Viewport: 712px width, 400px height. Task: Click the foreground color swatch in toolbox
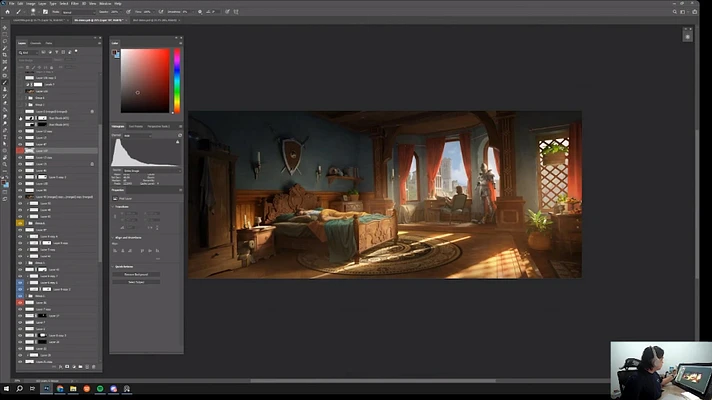[x=4, y=183]
